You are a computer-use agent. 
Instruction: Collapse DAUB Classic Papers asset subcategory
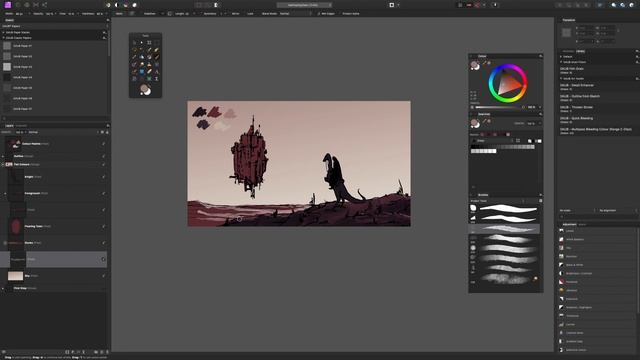point(4,38)
